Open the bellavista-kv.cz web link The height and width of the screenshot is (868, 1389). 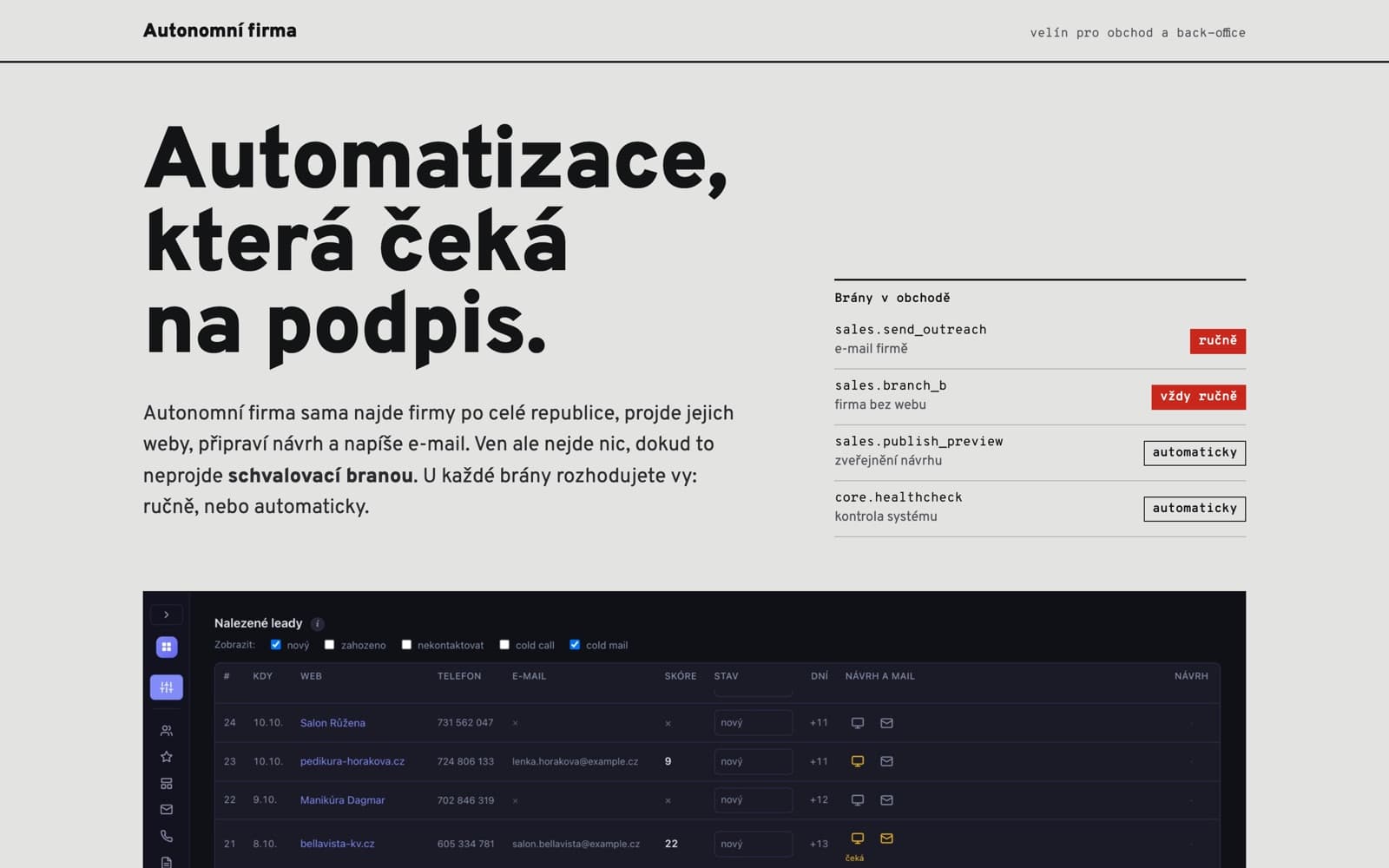tap(338, 844)
